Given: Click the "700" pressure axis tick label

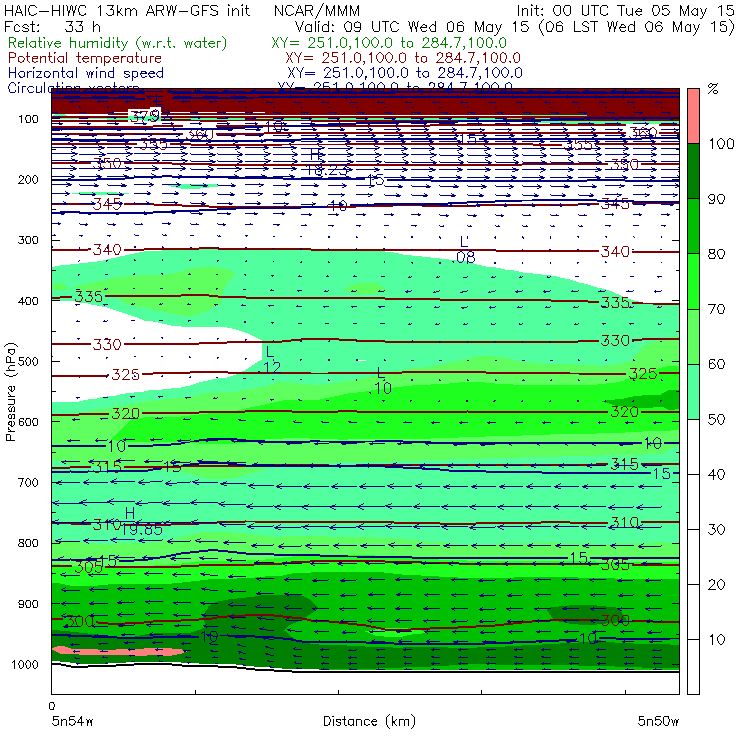Looking at the screenshot, I should click(28, 482).
